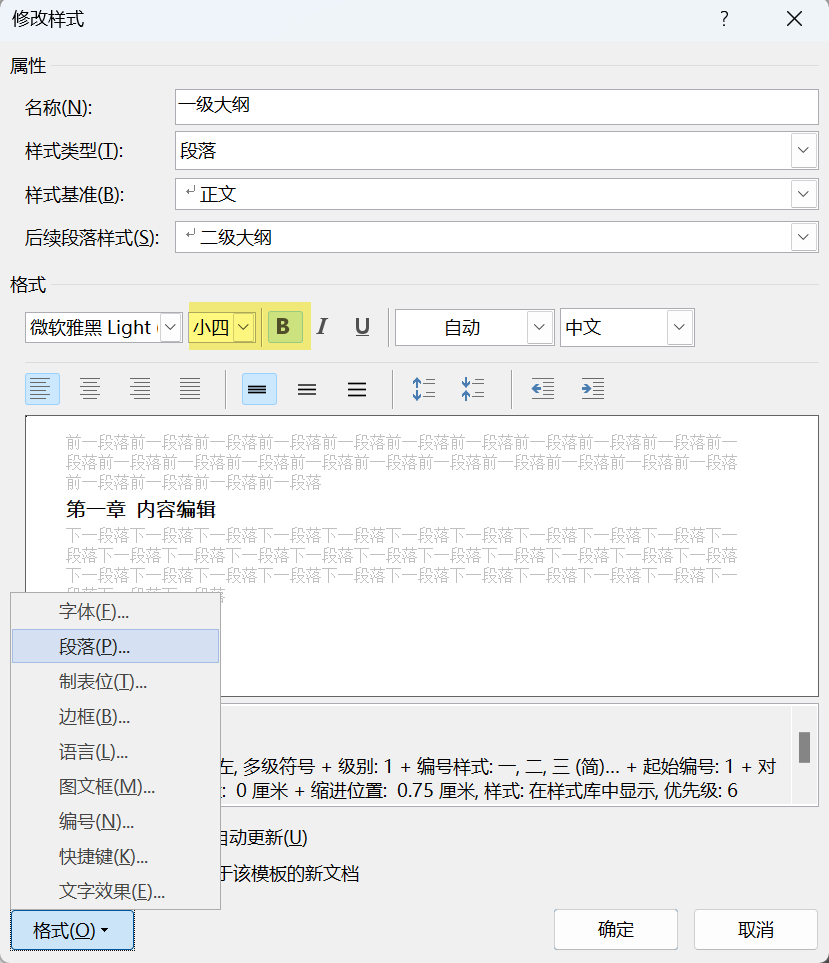Choose 文字效果(E)... from format menu

tap(115, 891)
